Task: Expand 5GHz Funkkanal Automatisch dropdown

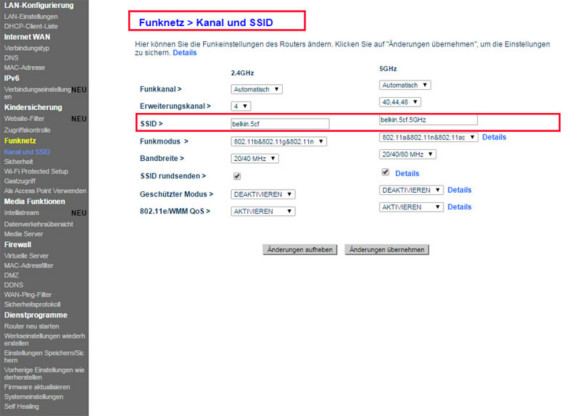Action: coord(405,85)
